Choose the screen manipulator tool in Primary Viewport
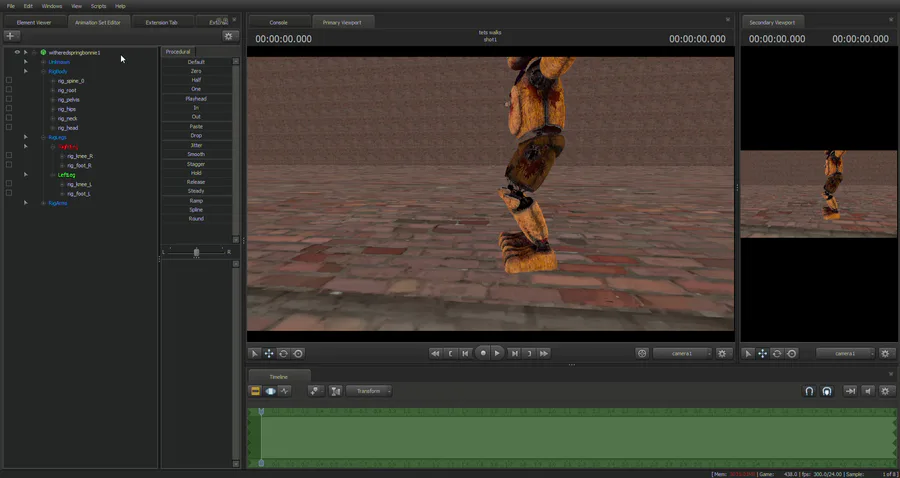Viewport: 900px width, 478px height. [298, 353]
